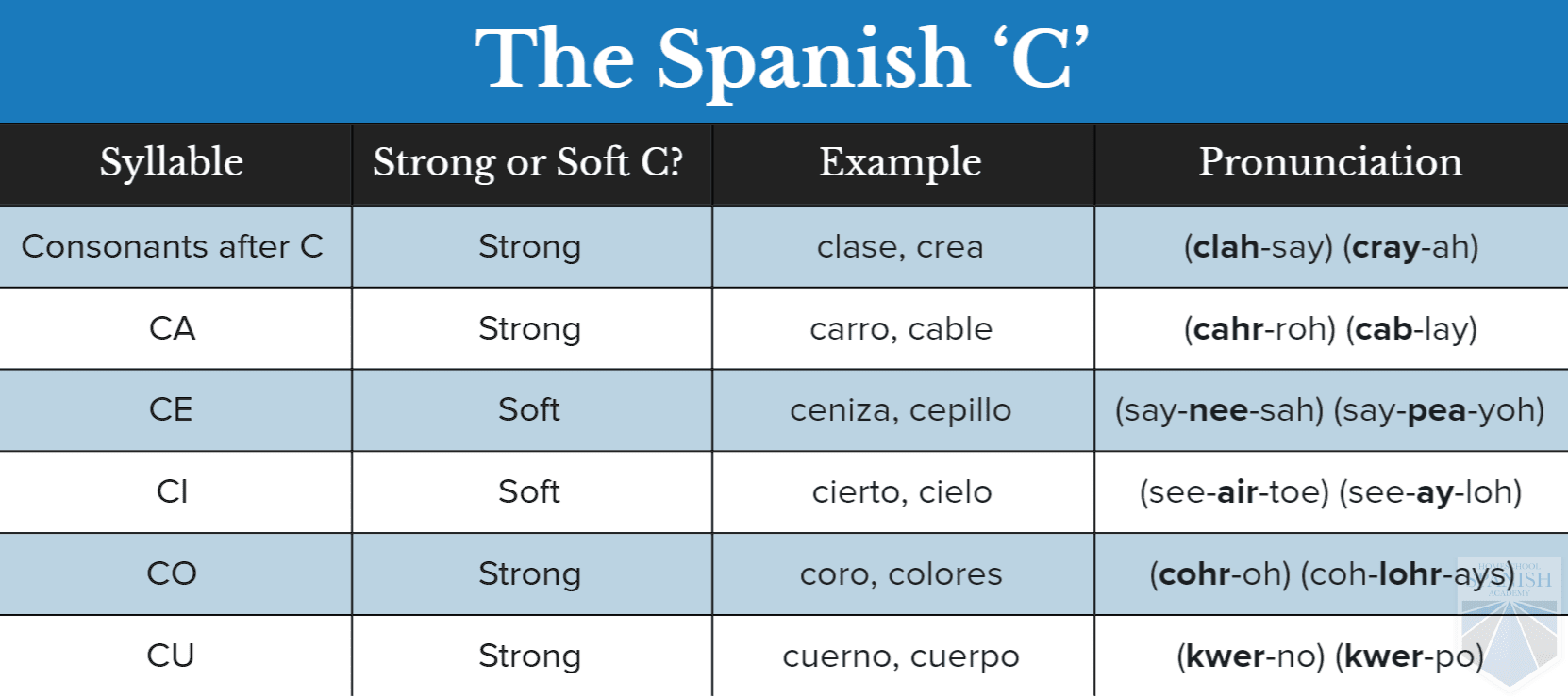This screenshot has height=698, width=1568.
Task: Select the Example column header
Action: (x=900, y=162)
